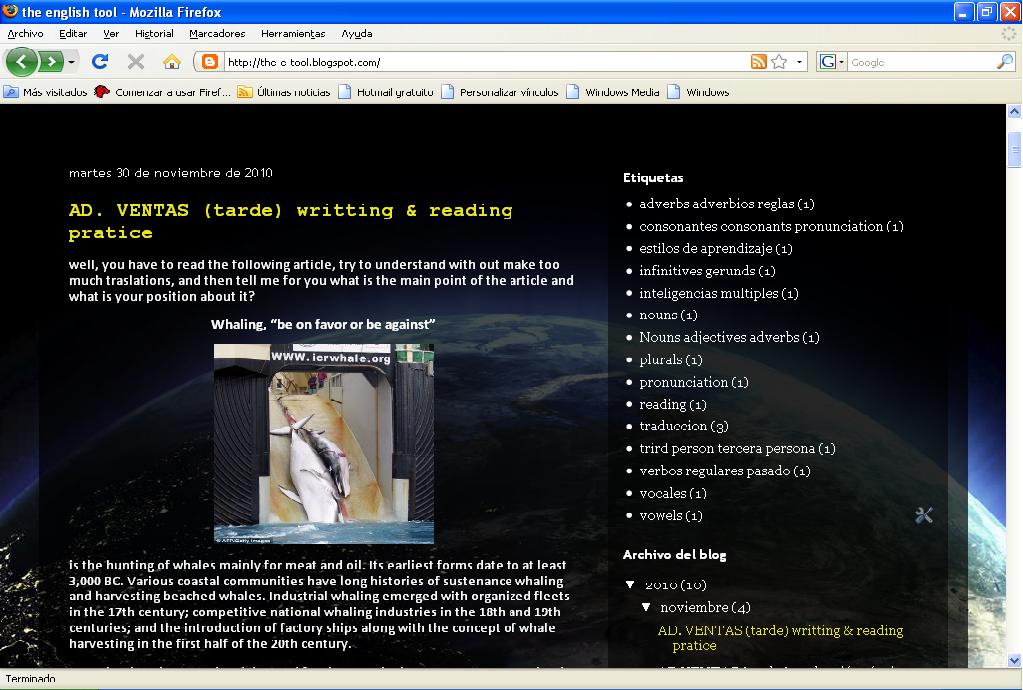Viewport: 1023px width, 690px height.
Task: Open the address bar history dropdown arrow
Action: click(799, 63)
